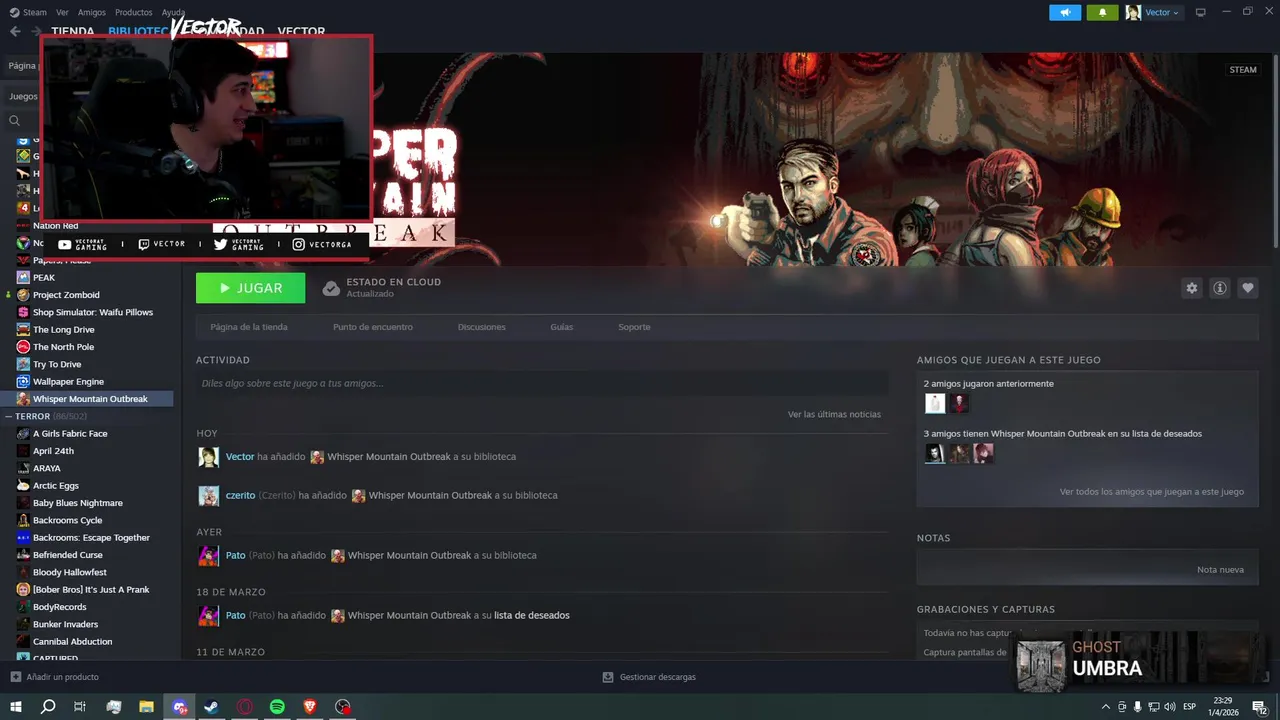Screen dimensions: 1280x720
Task: Create a Nota nueva
Action: 1220,569
